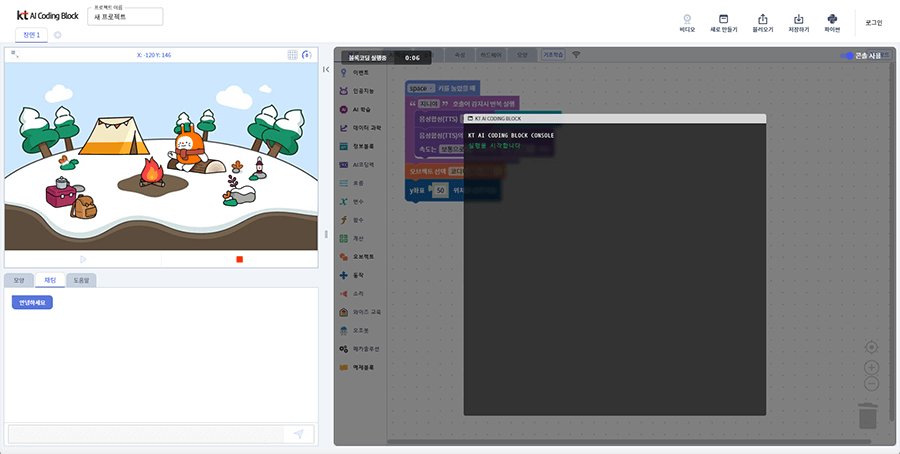Image resolution: width=900 pixels, height=454 pixels.
Task: Open the 인공지능 block category
Action: click(x=356, y=91)
